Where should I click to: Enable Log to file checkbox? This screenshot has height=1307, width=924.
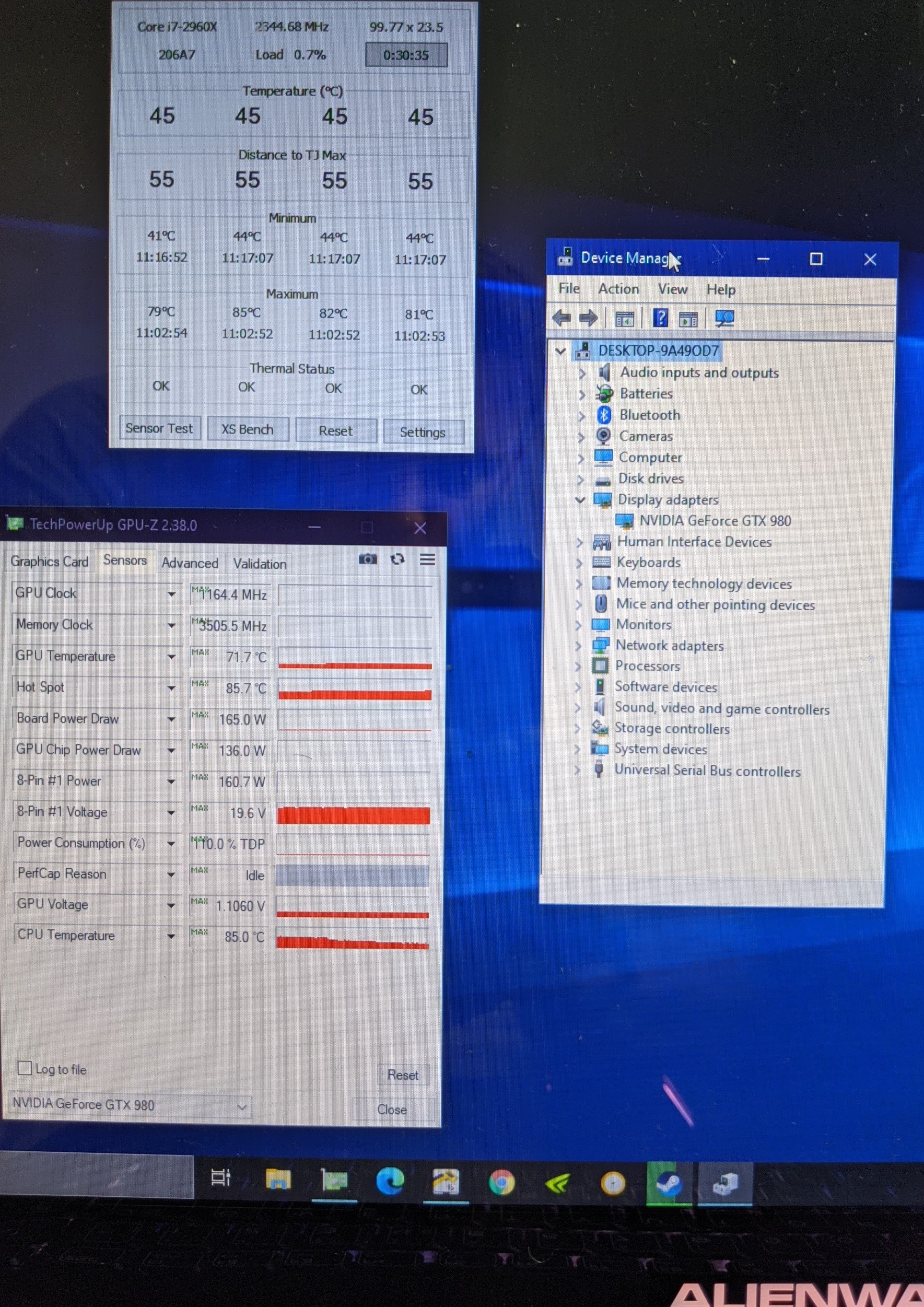point(25,1067)
